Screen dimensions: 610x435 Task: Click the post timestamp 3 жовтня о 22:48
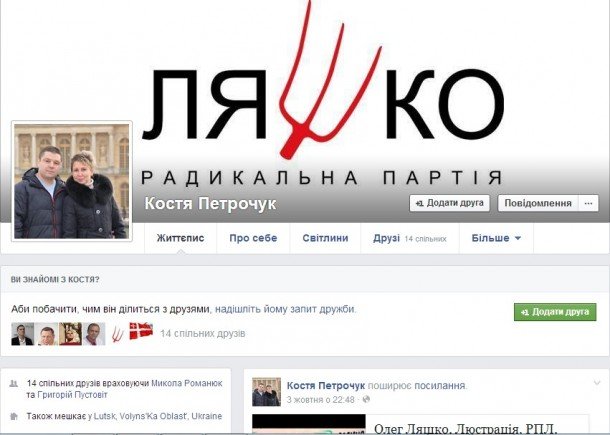click(321, 400)
